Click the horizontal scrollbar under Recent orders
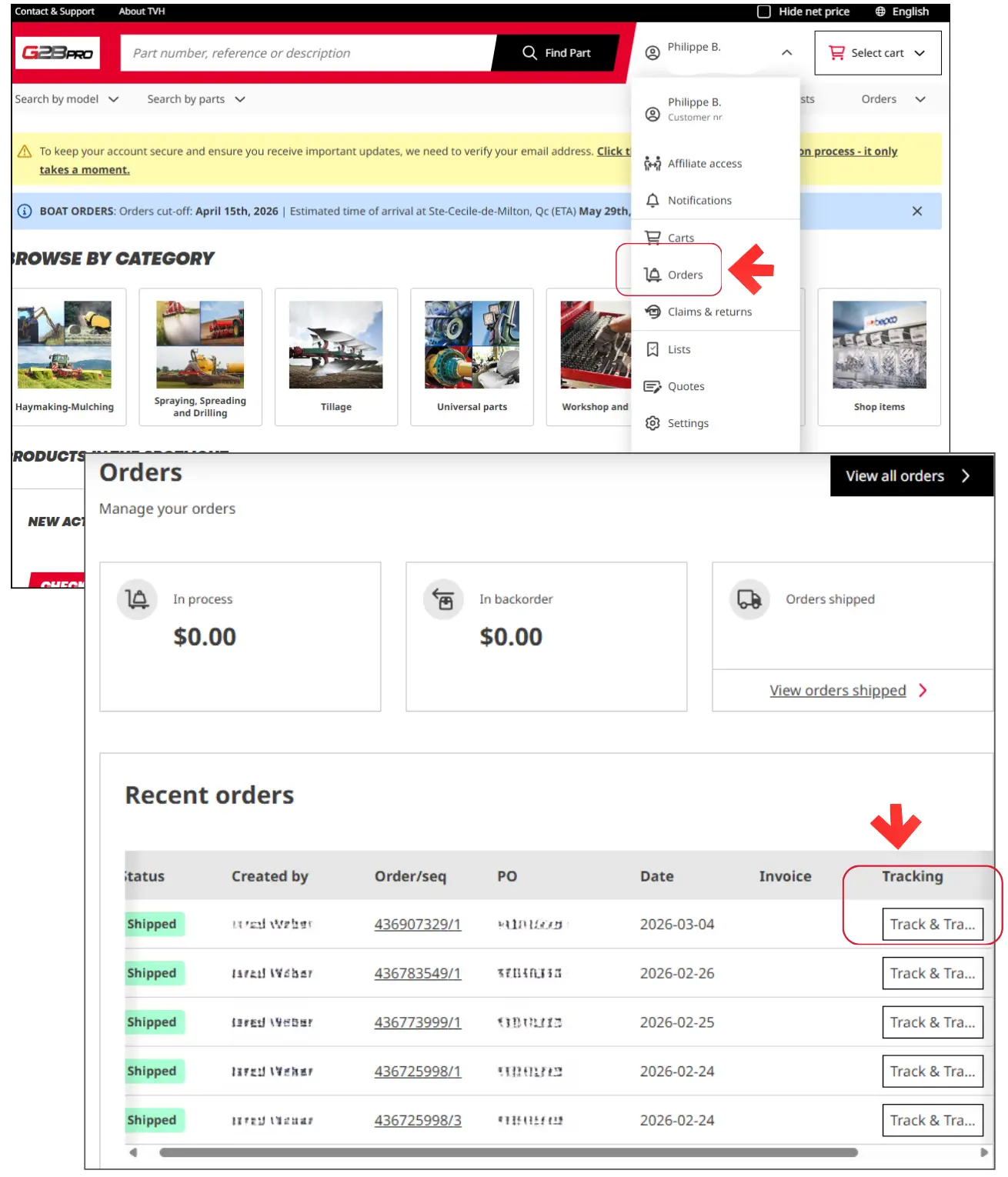1008x1177 pixels. [x=508, y=1152]
